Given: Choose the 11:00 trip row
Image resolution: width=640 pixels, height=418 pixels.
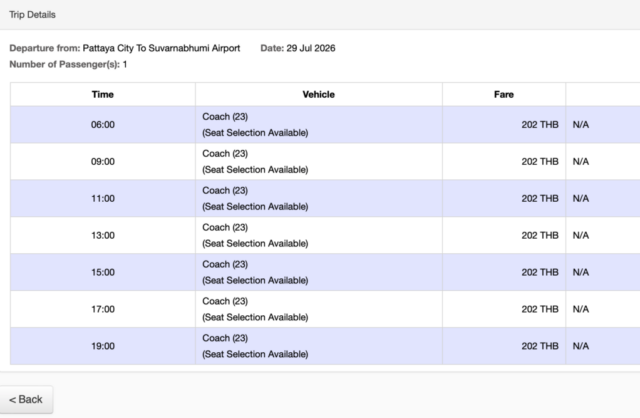Looking at the screenshot, I should pyautogui.click(x=325, y=198).
